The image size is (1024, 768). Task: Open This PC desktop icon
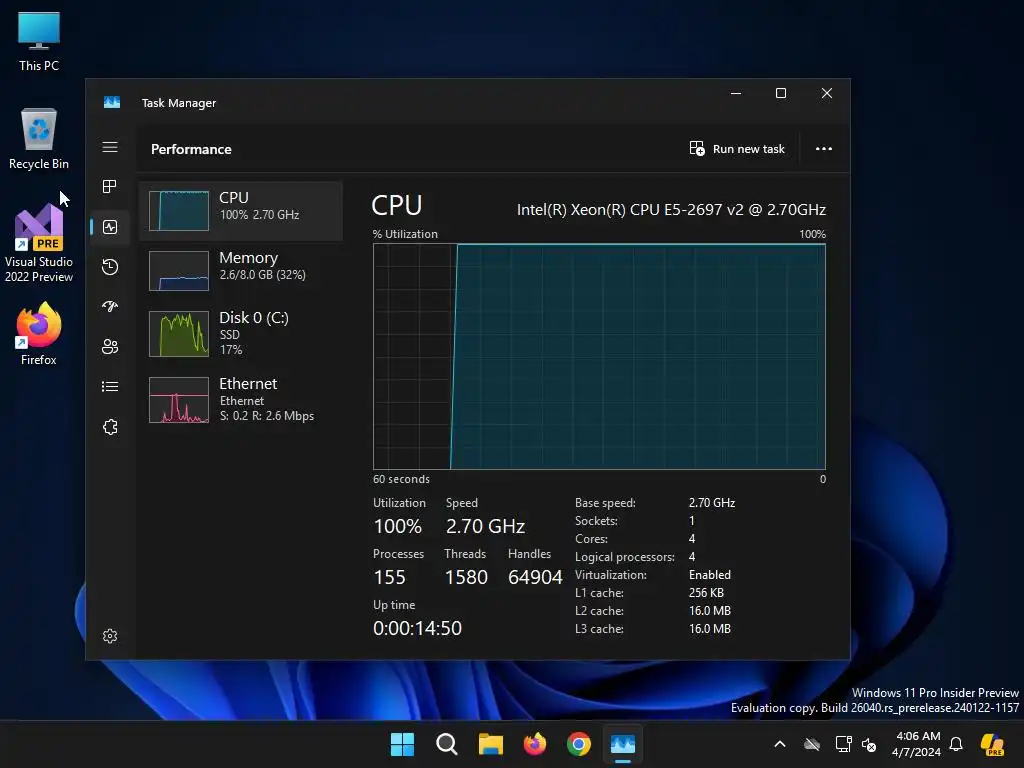click(39, 41)
